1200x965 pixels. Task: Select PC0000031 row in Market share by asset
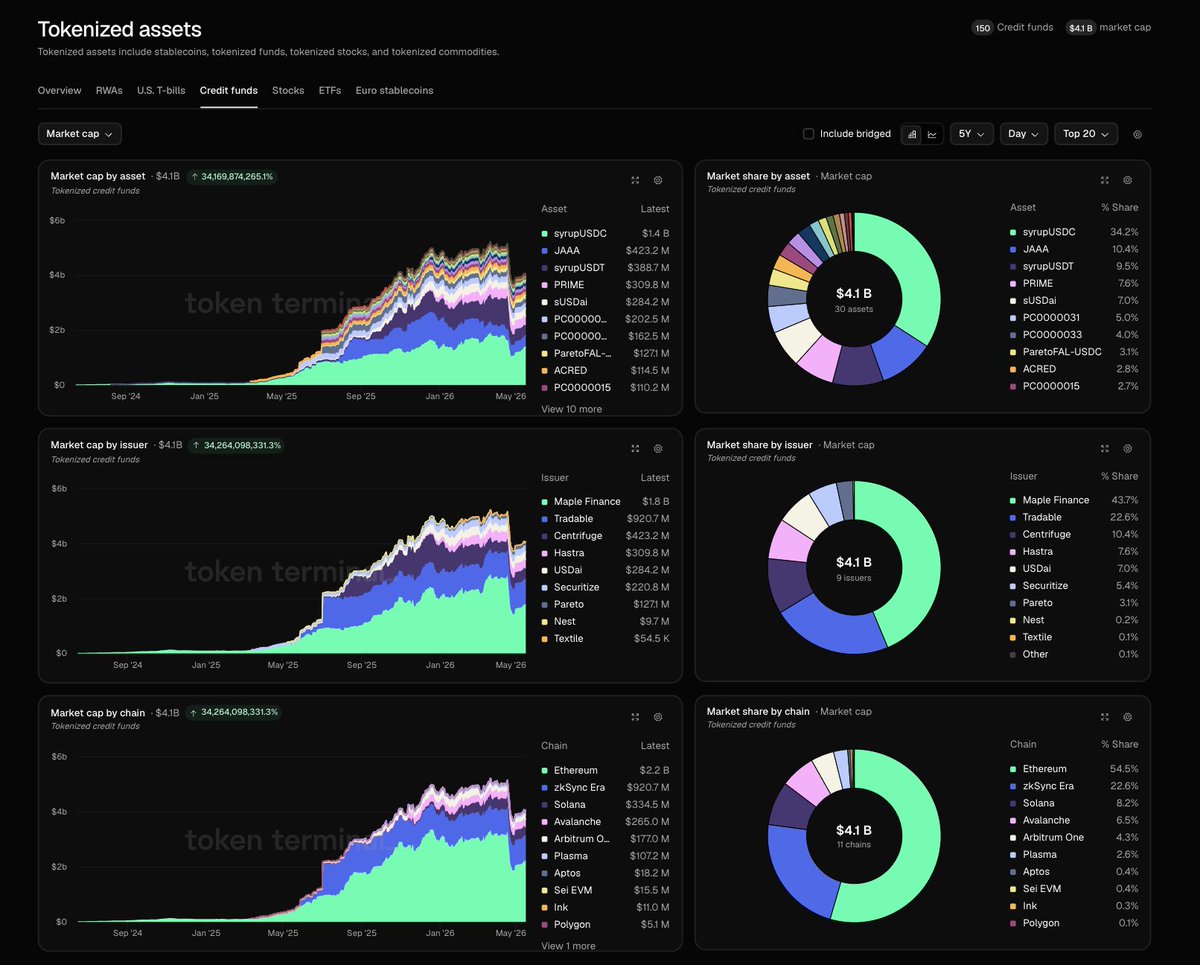pyautogui.click(x=1074, y=317)
